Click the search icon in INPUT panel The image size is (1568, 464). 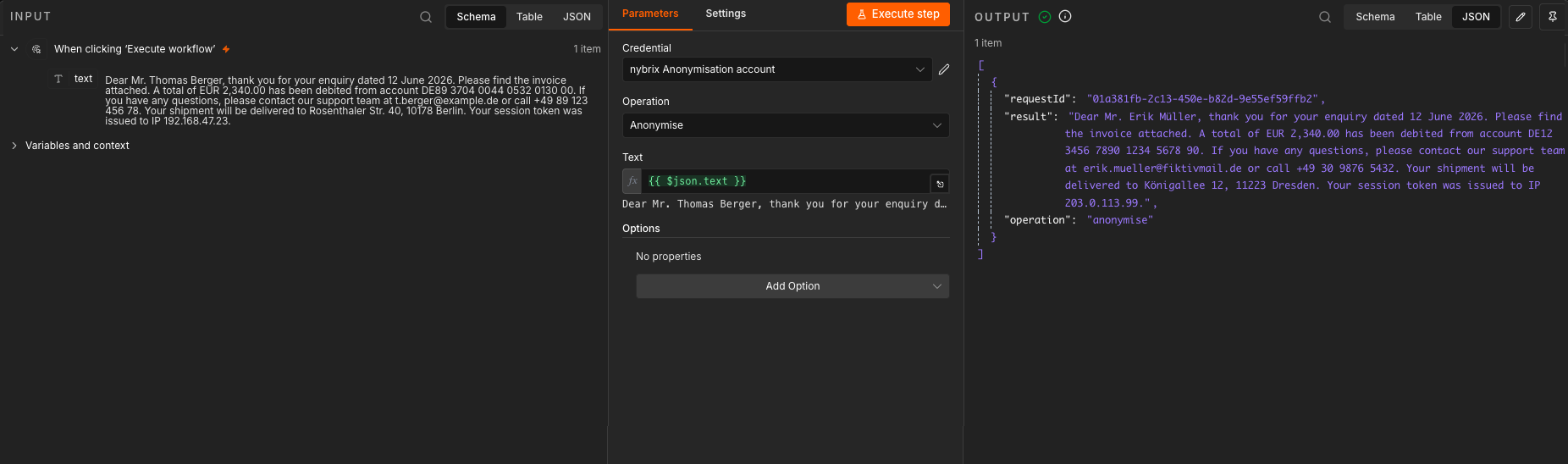[x=426, y=17]
